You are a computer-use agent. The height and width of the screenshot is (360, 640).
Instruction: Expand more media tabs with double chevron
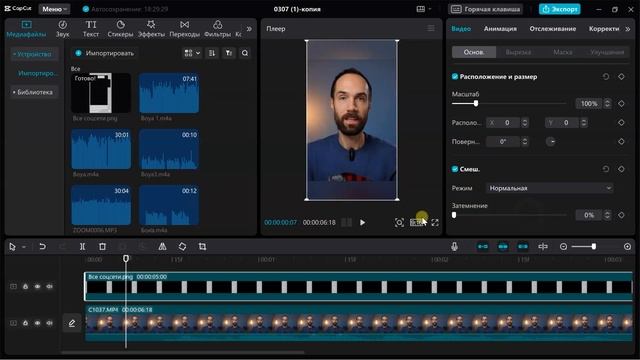249,29
